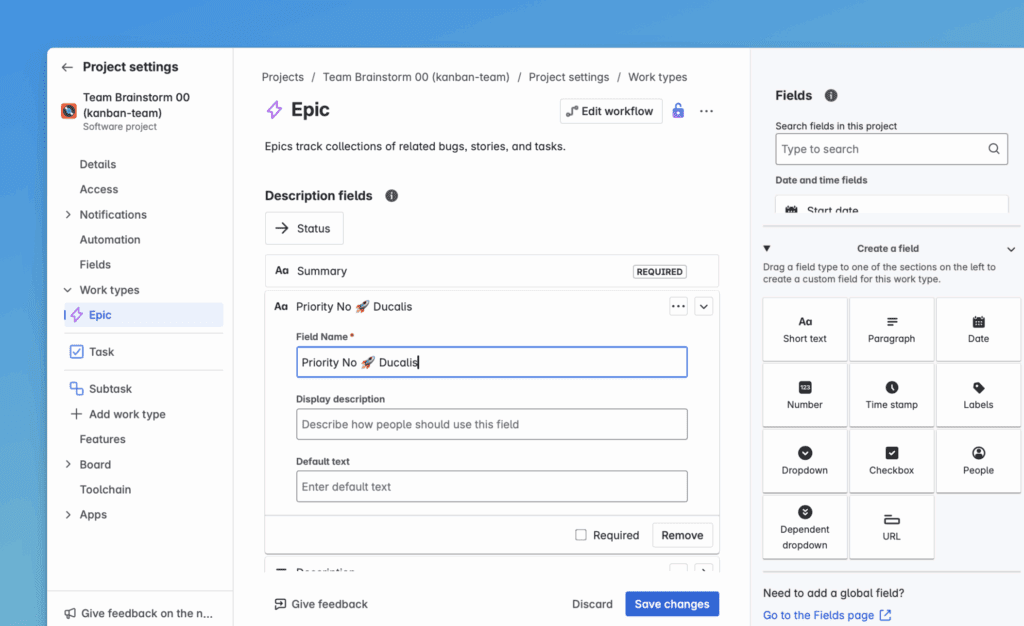This screenshot has width=1024, height=626.
Task: Open the three-dot menu beside the lock icon
Action: point(707,111)
